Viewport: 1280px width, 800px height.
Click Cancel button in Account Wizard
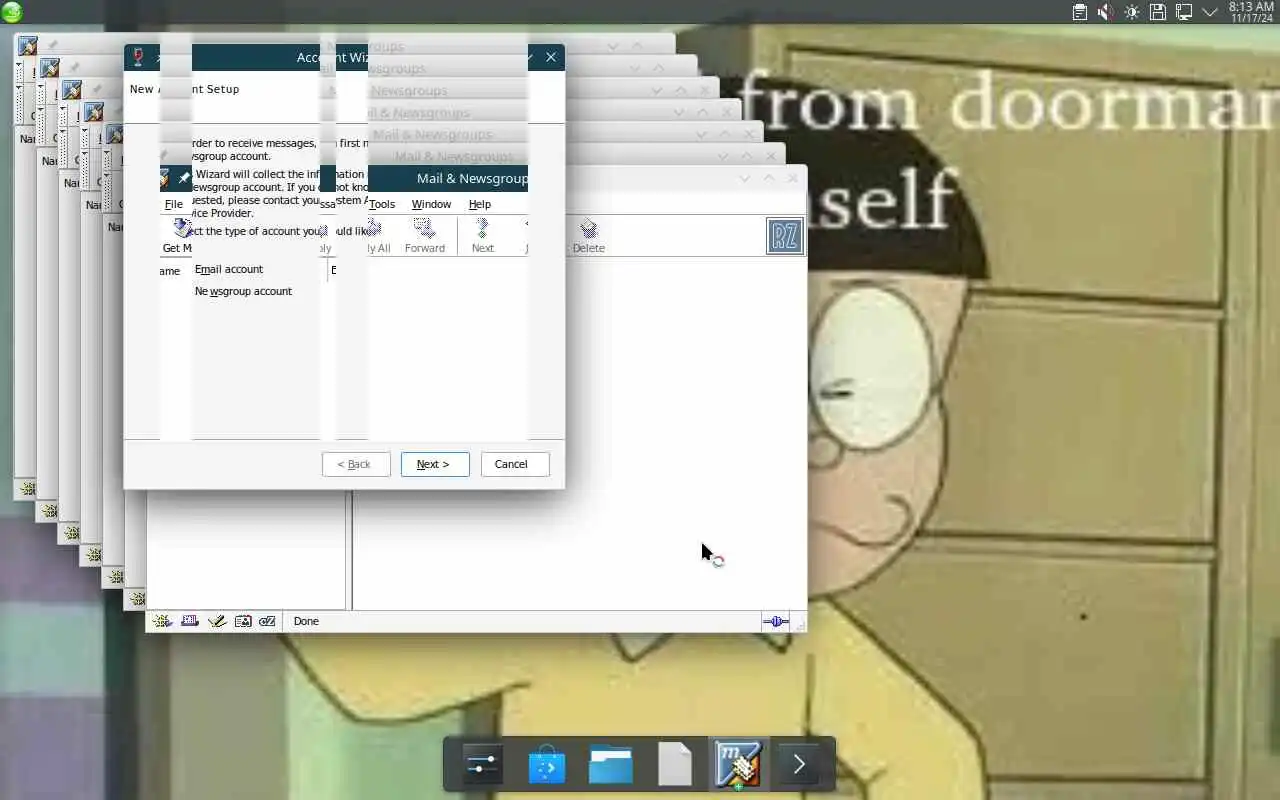click(515, 464)
